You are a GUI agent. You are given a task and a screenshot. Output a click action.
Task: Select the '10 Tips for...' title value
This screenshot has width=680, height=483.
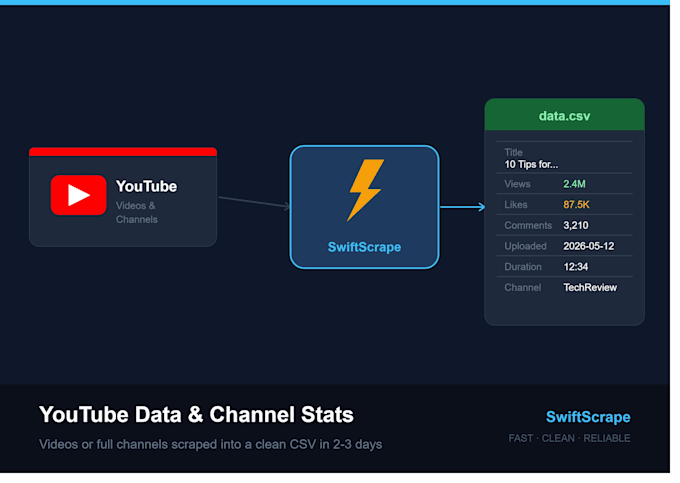531,165
